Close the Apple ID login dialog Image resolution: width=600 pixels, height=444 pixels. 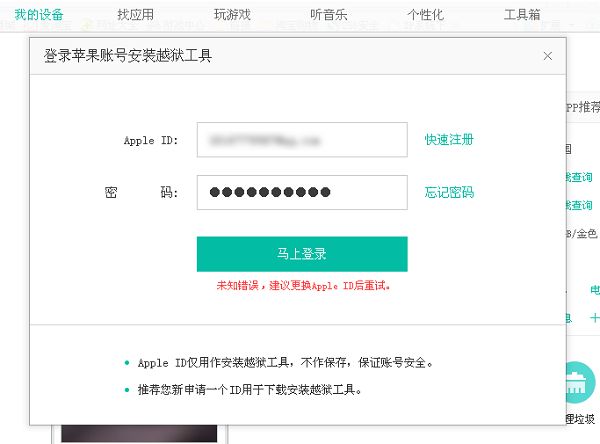point(548,56)
